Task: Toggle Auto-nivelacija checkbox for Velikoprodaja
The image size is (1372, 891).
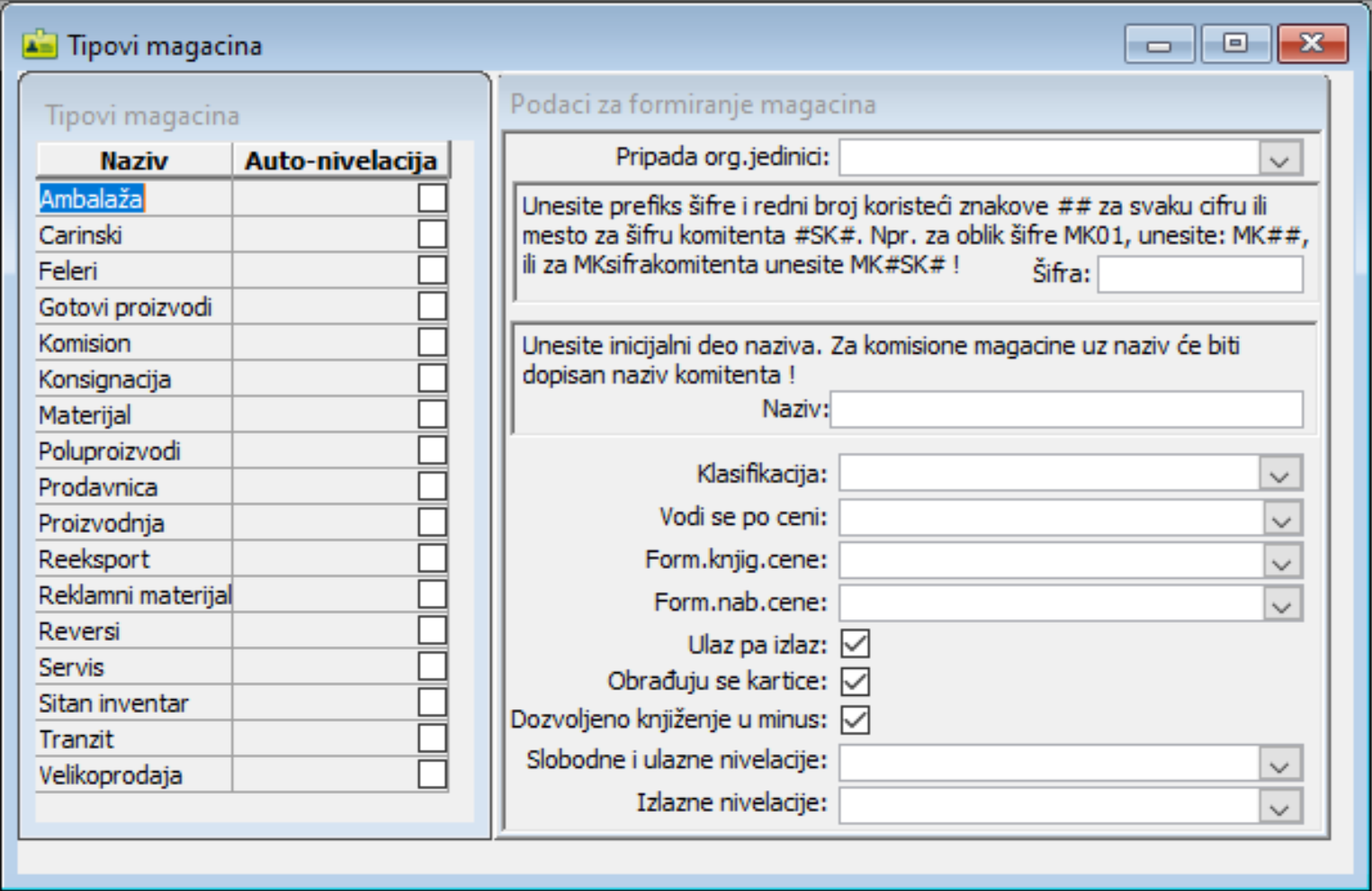Action: [x=432, y=774]
